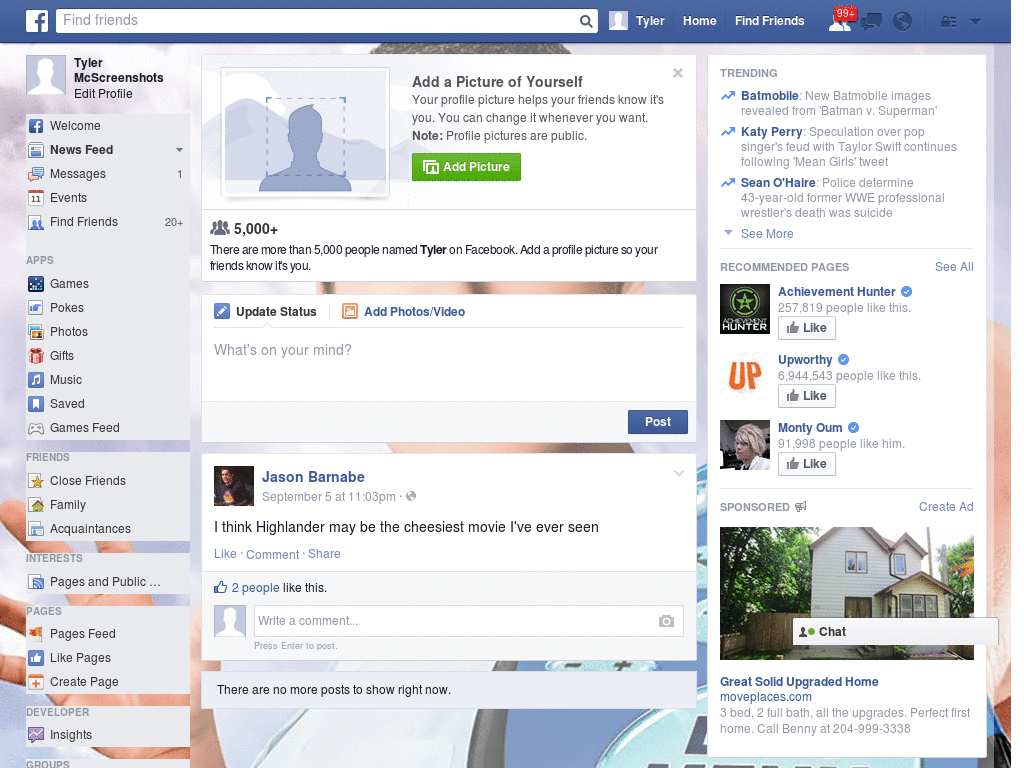Open the Chat bar
Image resolution: width=1024 pixels, height=768 pixels.
[x=895, y=632]
